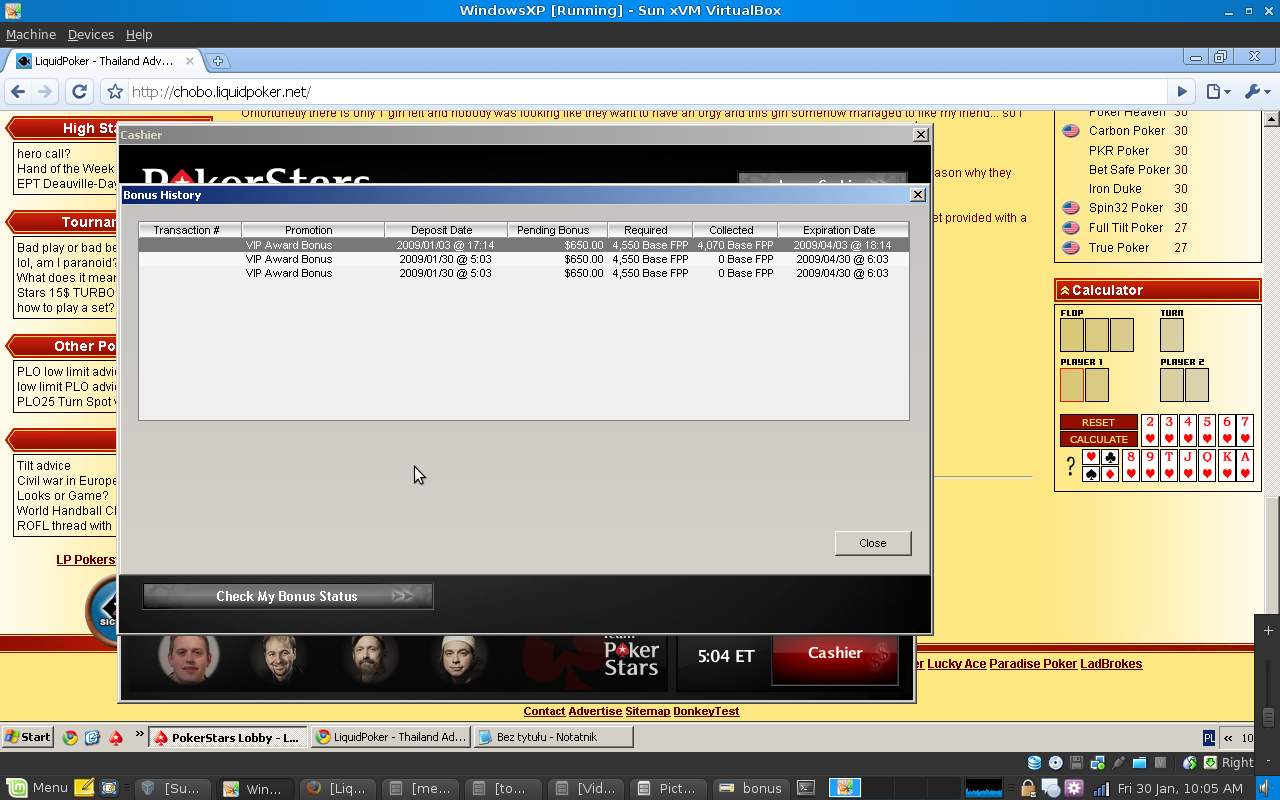Switch calculator suit to diamonds
The height and width of the screenshot is (800, 1280).
point(1110,474)
